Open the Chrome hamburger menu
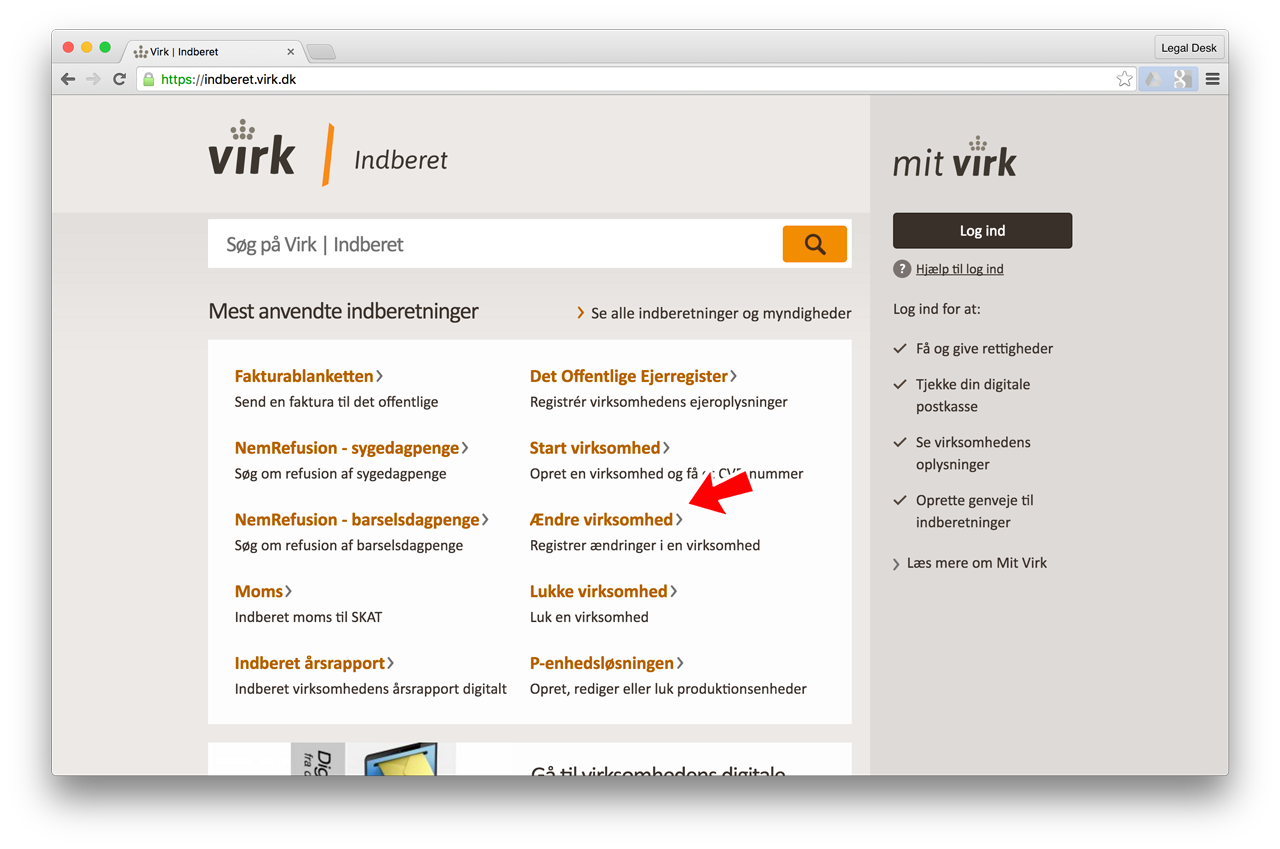 [1212, 79]
